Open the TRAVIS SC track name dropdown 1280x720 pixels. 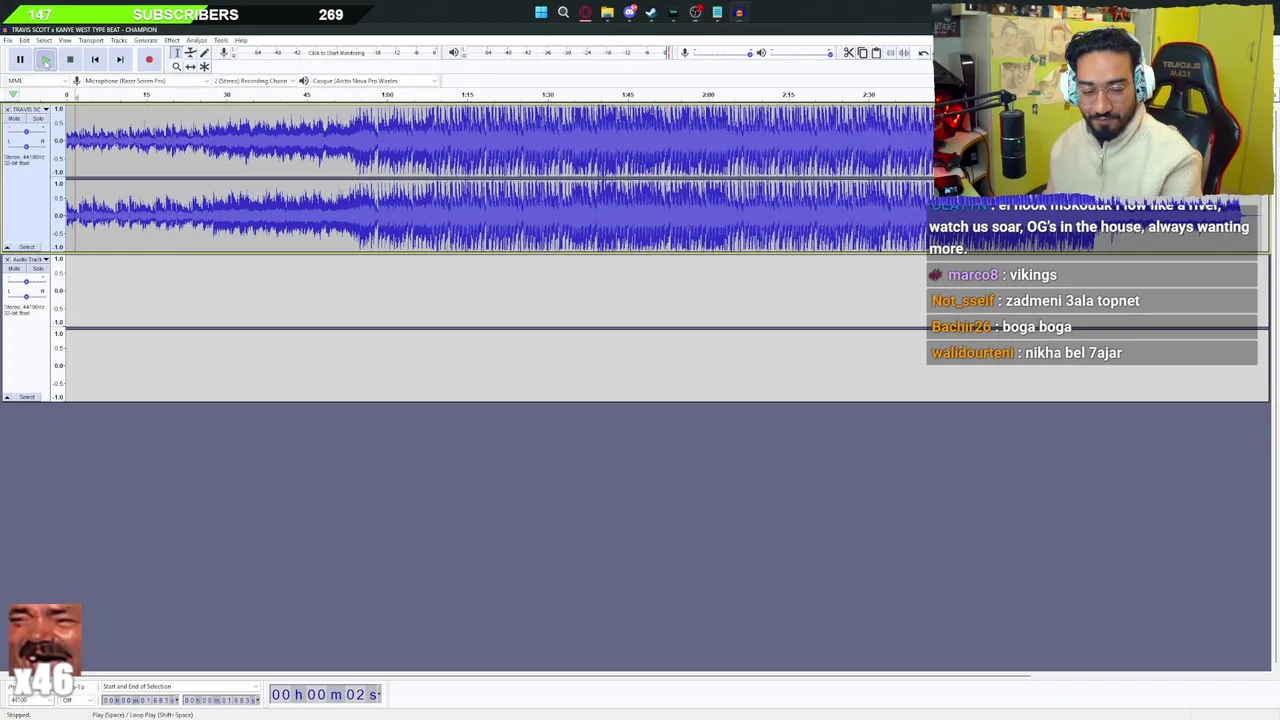pos(31,109)
